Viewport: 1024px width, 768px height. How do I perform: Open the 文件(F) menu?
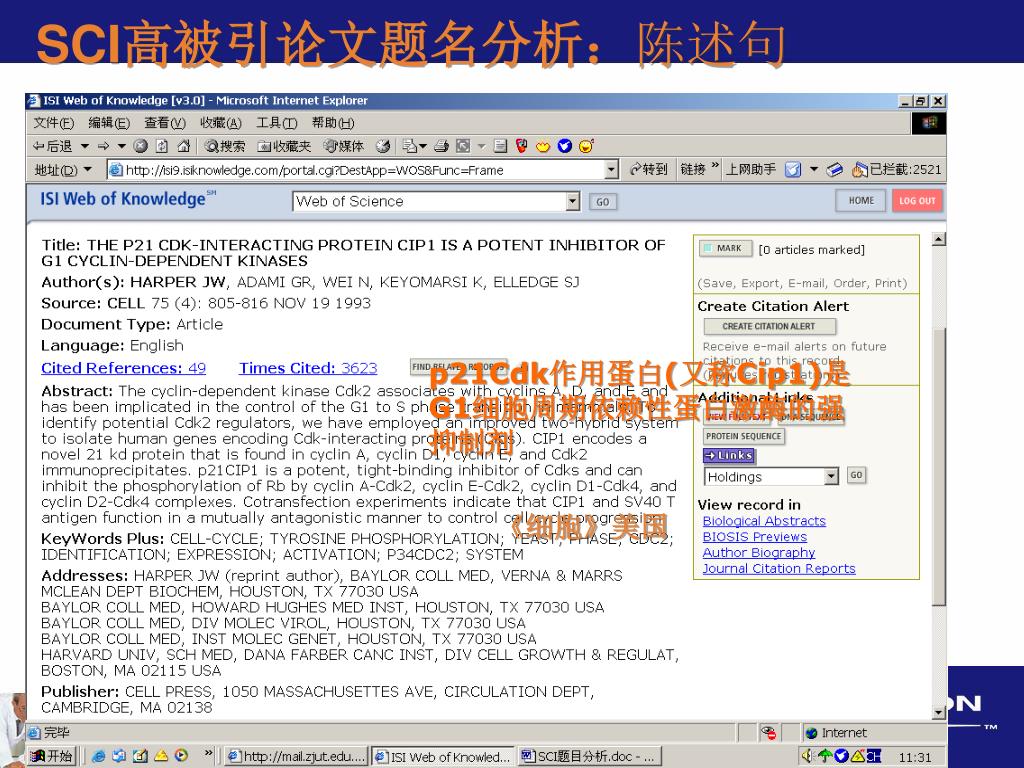point(54,123)
